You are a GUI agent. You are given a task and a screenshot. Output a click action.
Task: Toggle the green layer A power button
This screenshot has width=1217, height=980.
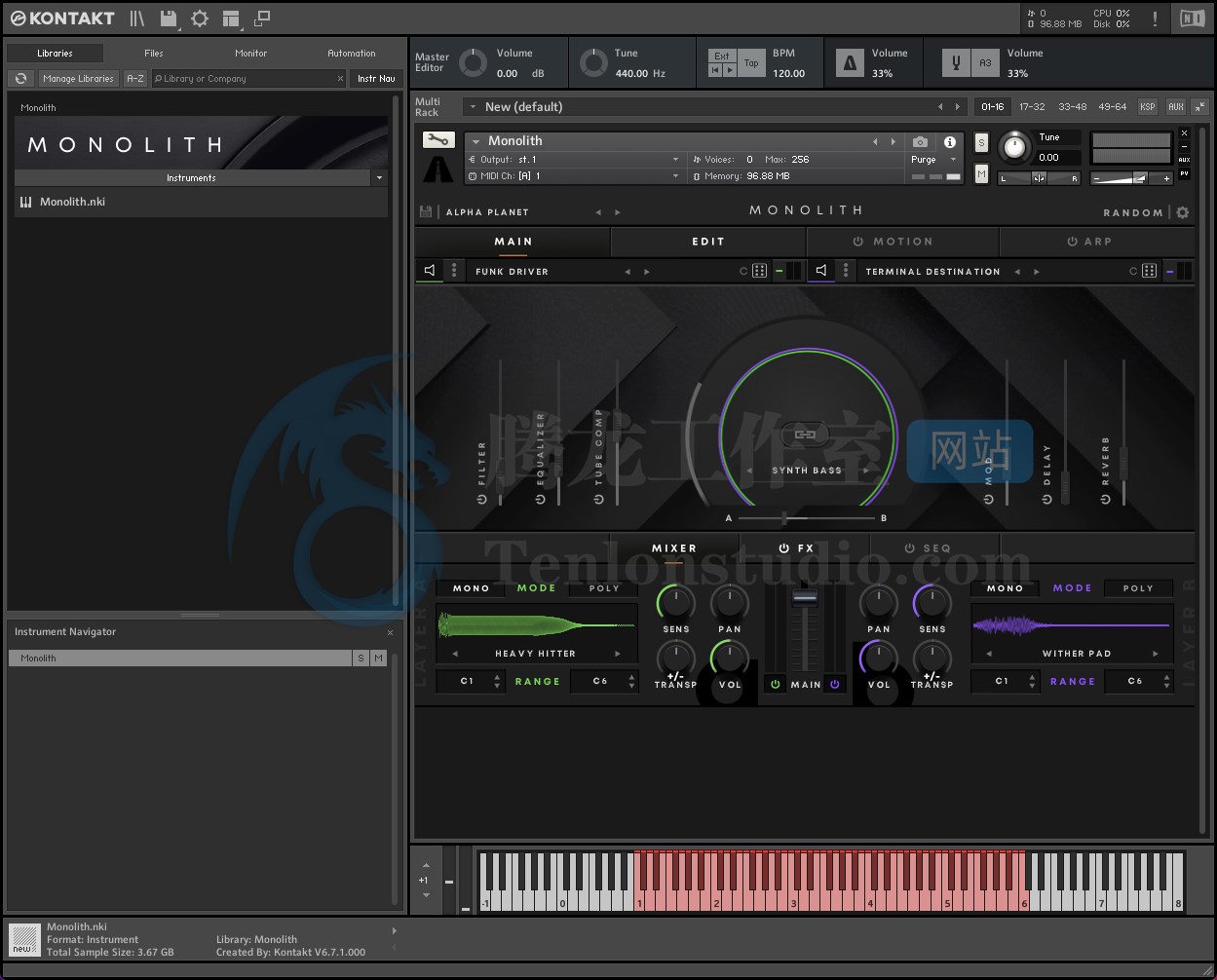(776, 685)
